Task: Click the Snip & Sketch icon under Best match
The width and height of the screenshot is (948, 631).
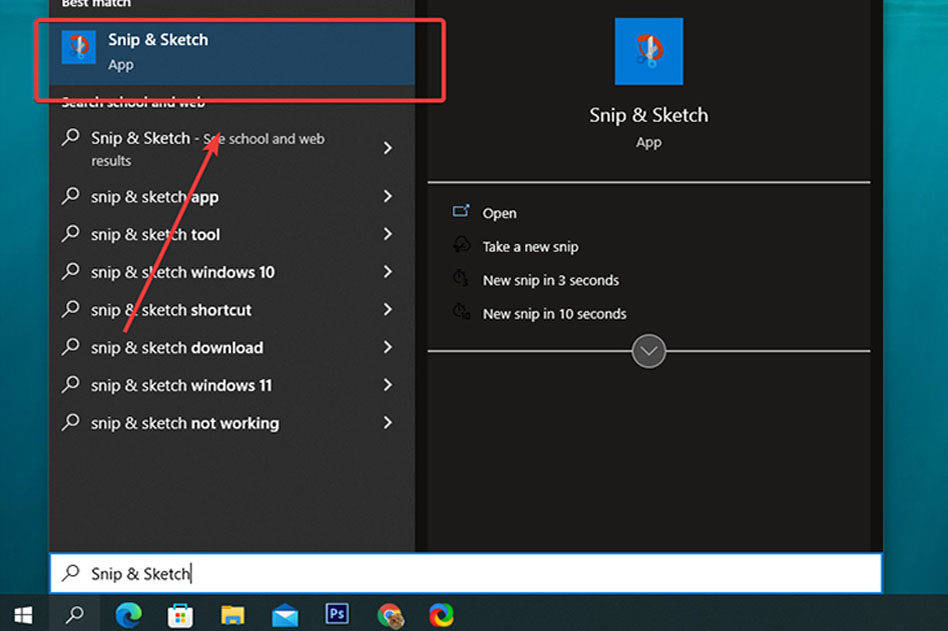Action: (79, 47)
